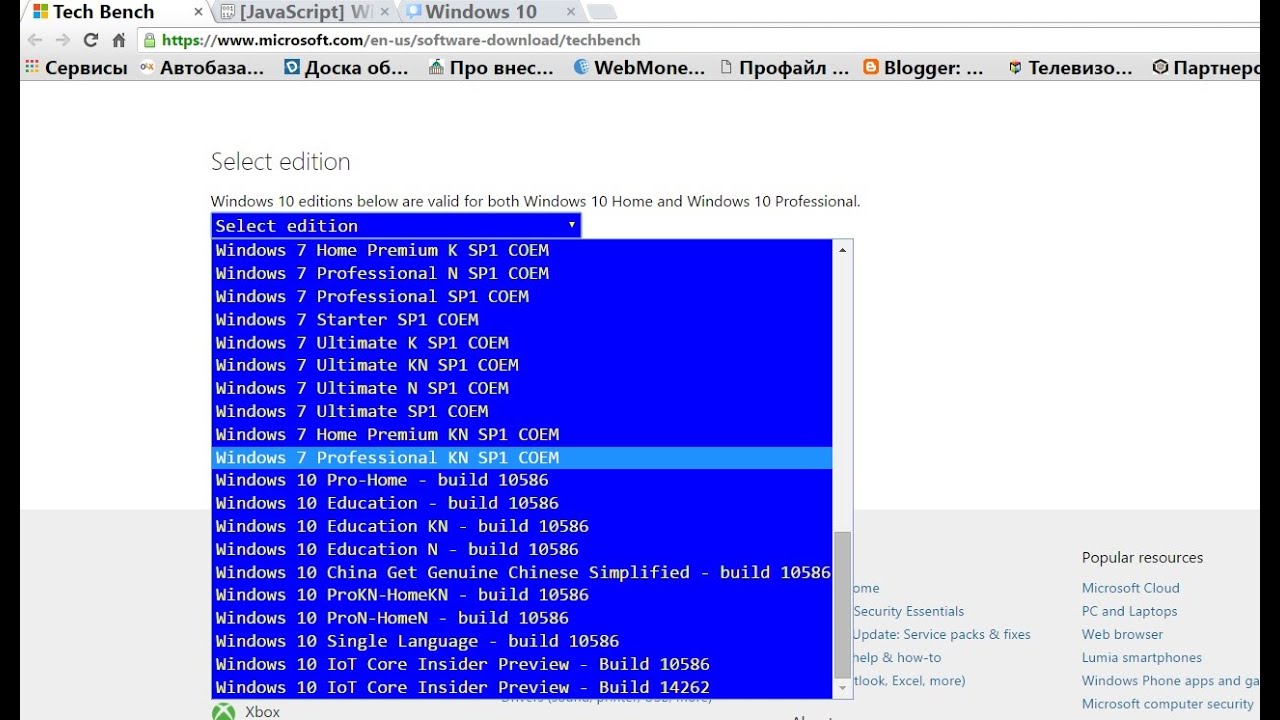Choose Windows 10 ProKN-HomeKN build 10586
The height and width of the screenshot is (720, 1280).
pyautogui.click(x=522, y=595)
